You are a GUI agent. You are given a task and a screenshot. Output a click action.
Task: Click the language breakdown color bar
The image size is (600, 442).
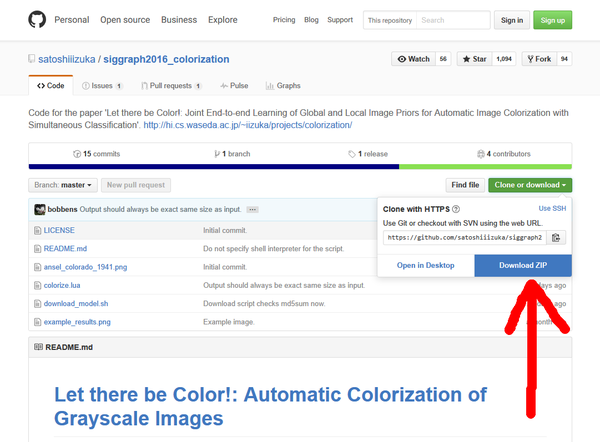tap(300, 167)
